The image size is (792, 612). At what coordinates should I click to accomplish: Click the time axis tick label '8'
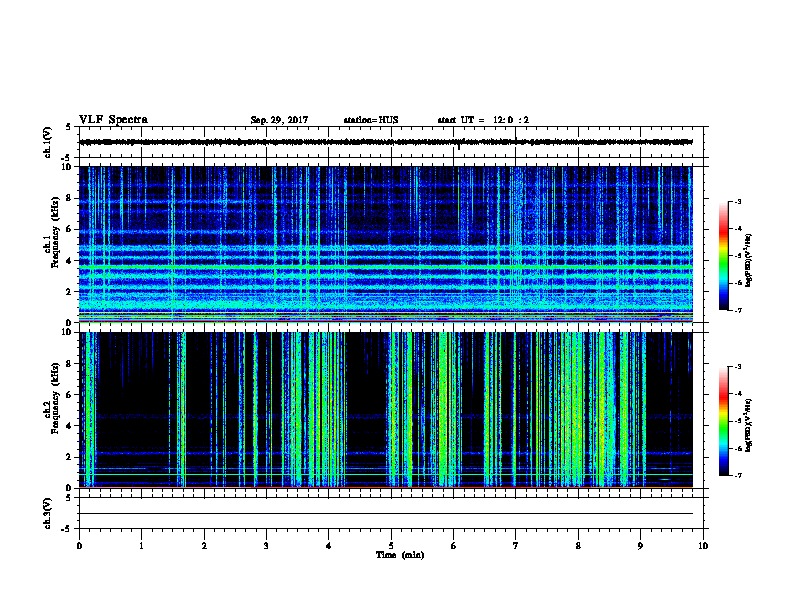[x=578, y=546]
